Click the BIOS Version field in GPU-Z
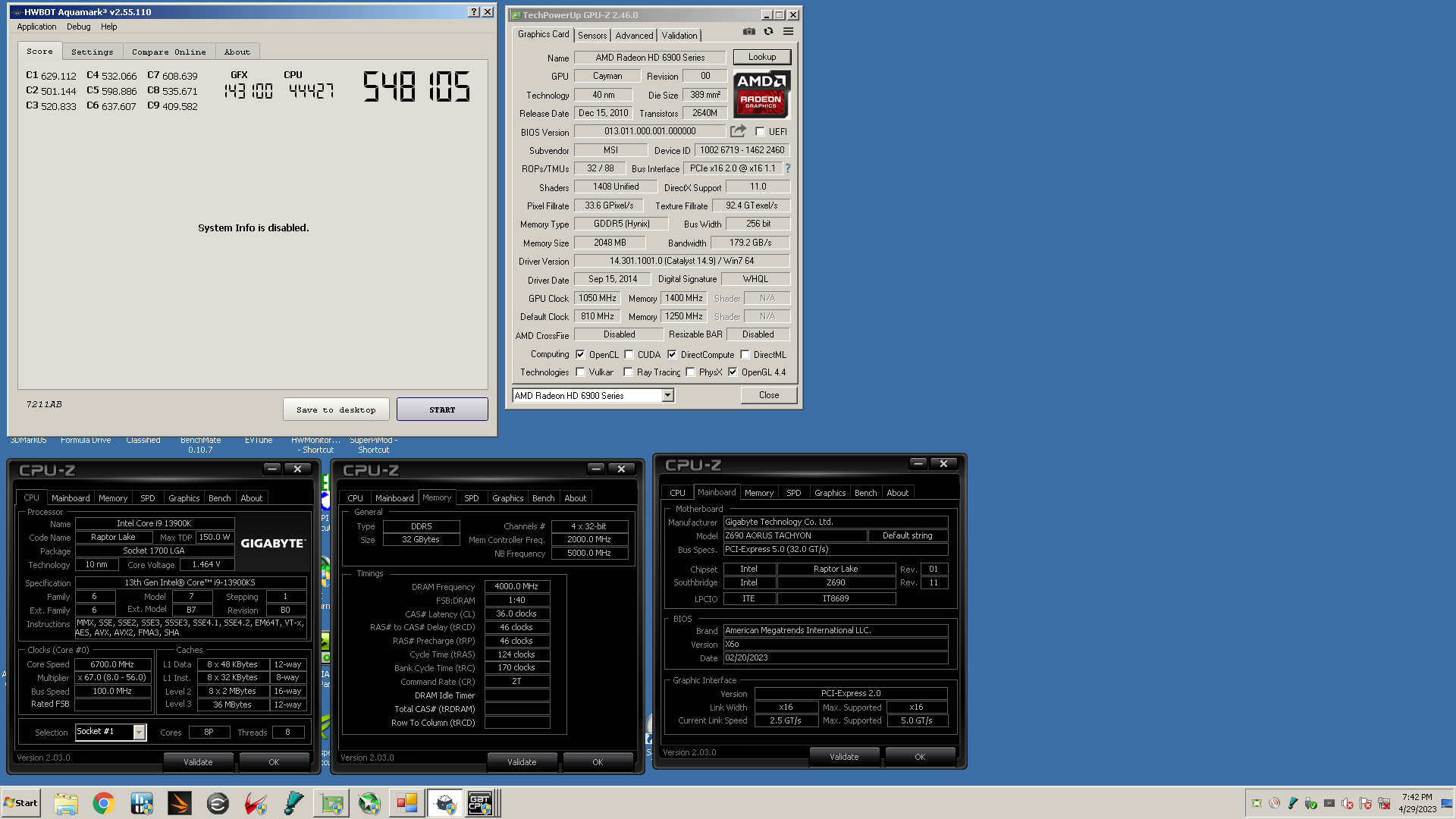 click(x=650, y=131)
